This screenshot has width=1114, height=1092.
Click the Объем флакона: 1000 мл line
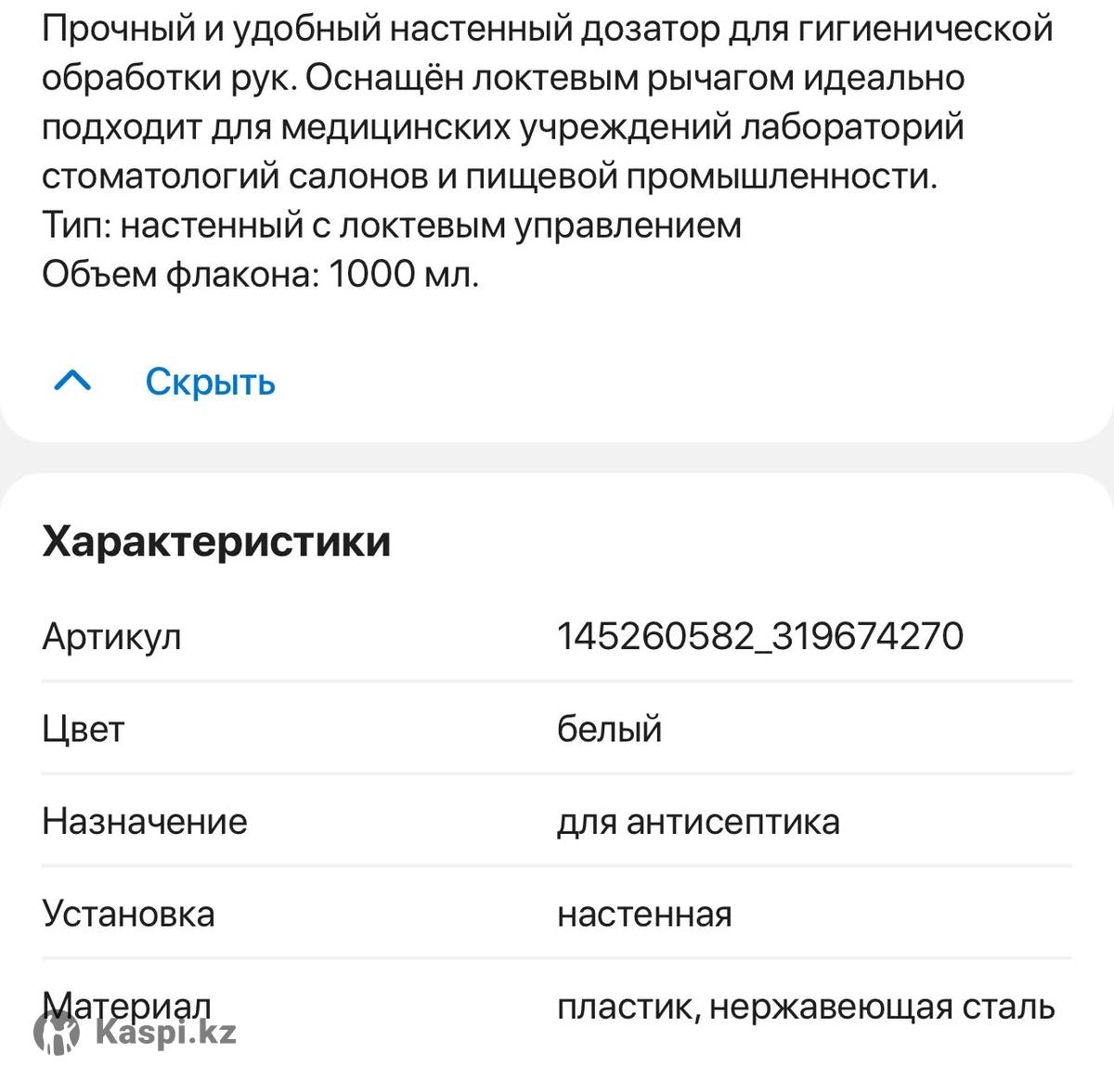260,274
